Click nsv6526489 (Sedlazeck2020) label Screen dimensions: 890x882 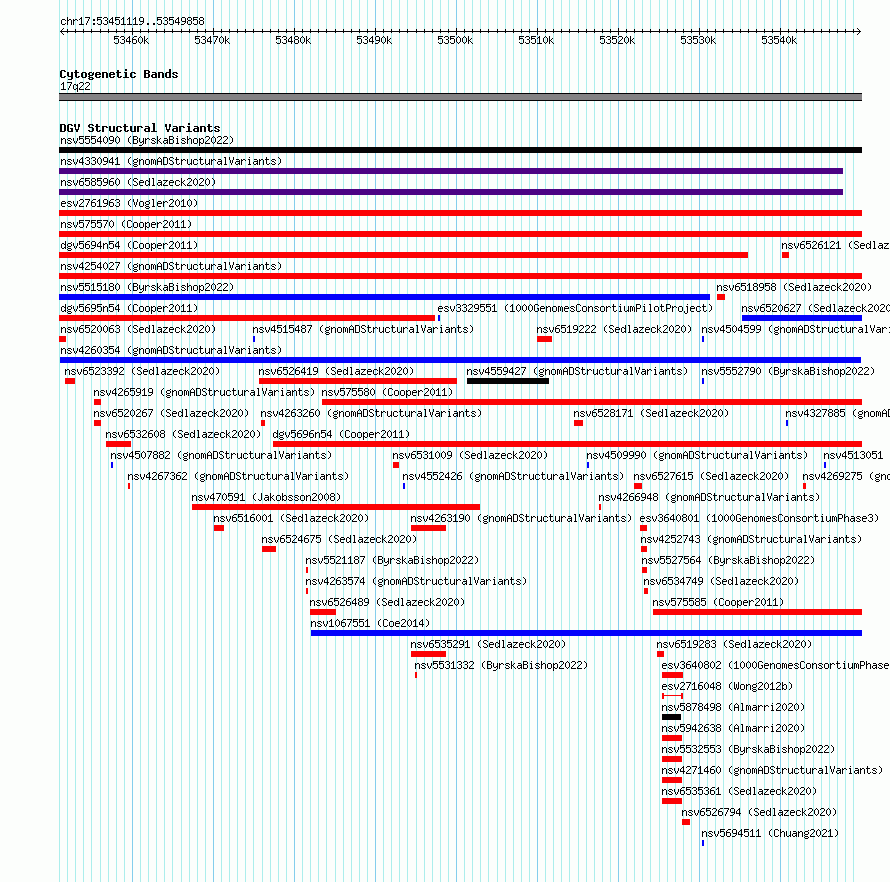tap(387, 602)
